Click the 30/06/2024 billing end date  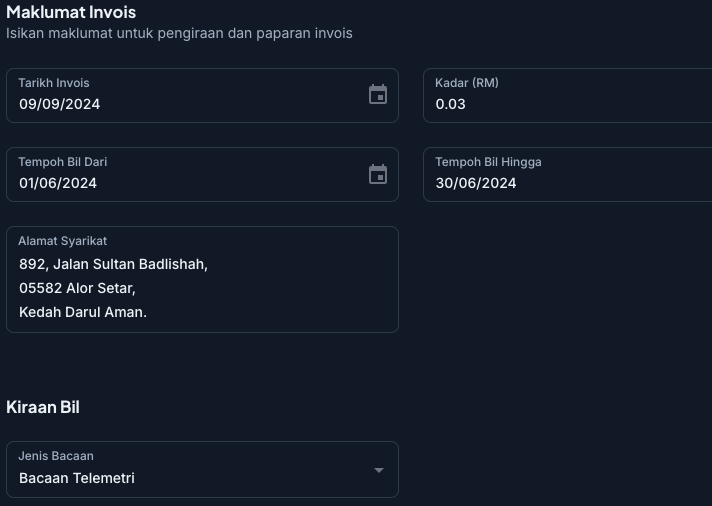tap(476, 183)
